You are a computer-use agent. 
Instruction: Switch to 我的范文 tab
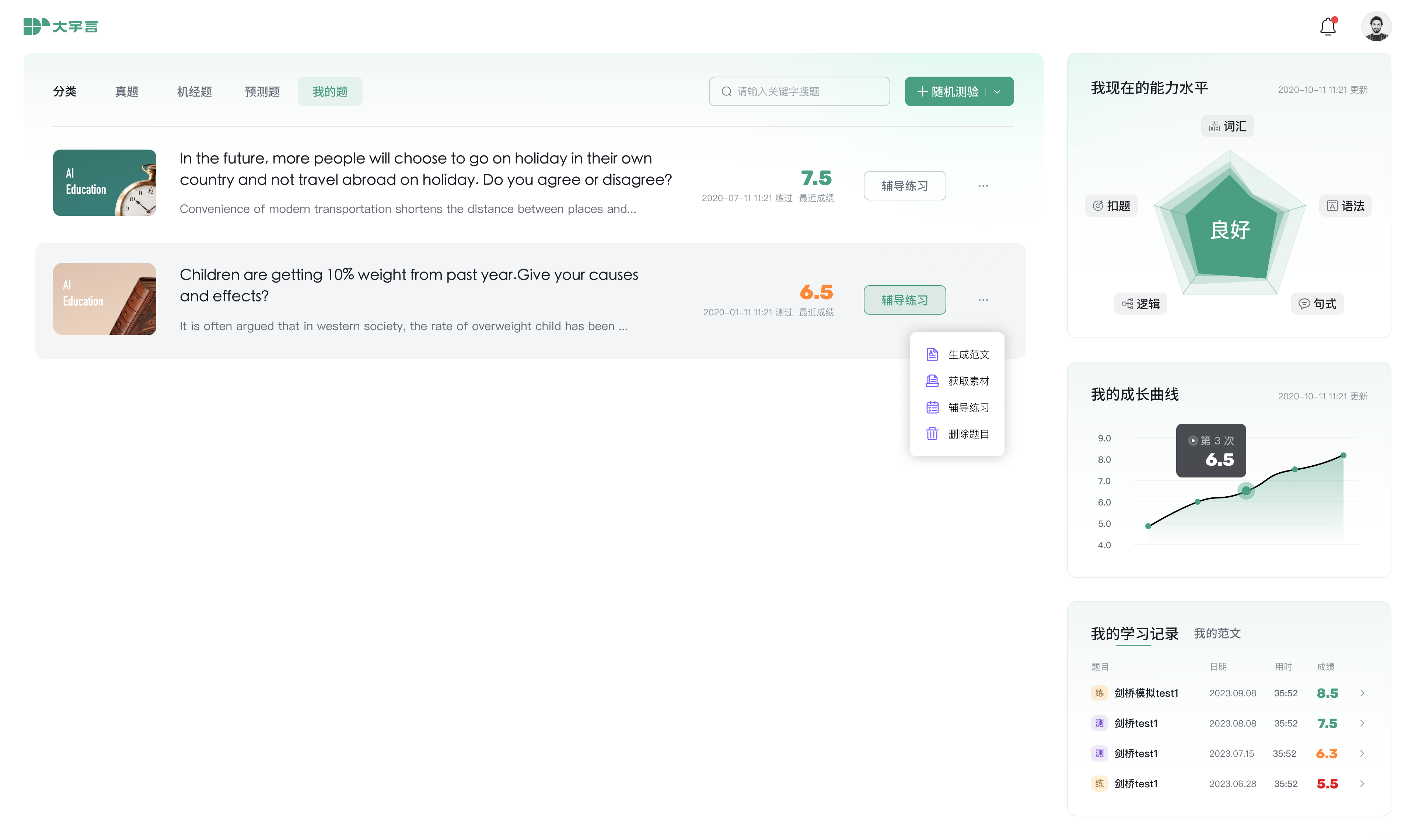coord(1217,633)
